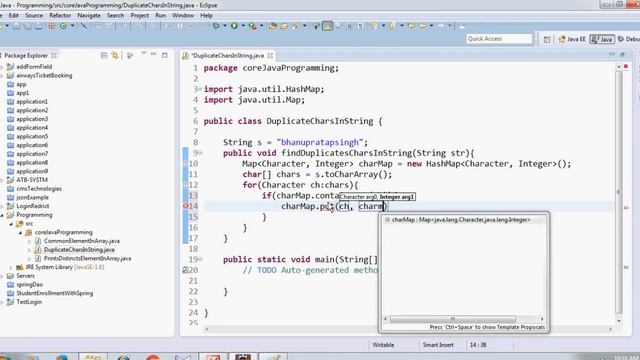Click the Search toolbar icon
Viewport: 640px width, 360px height.
pos(296,26)
